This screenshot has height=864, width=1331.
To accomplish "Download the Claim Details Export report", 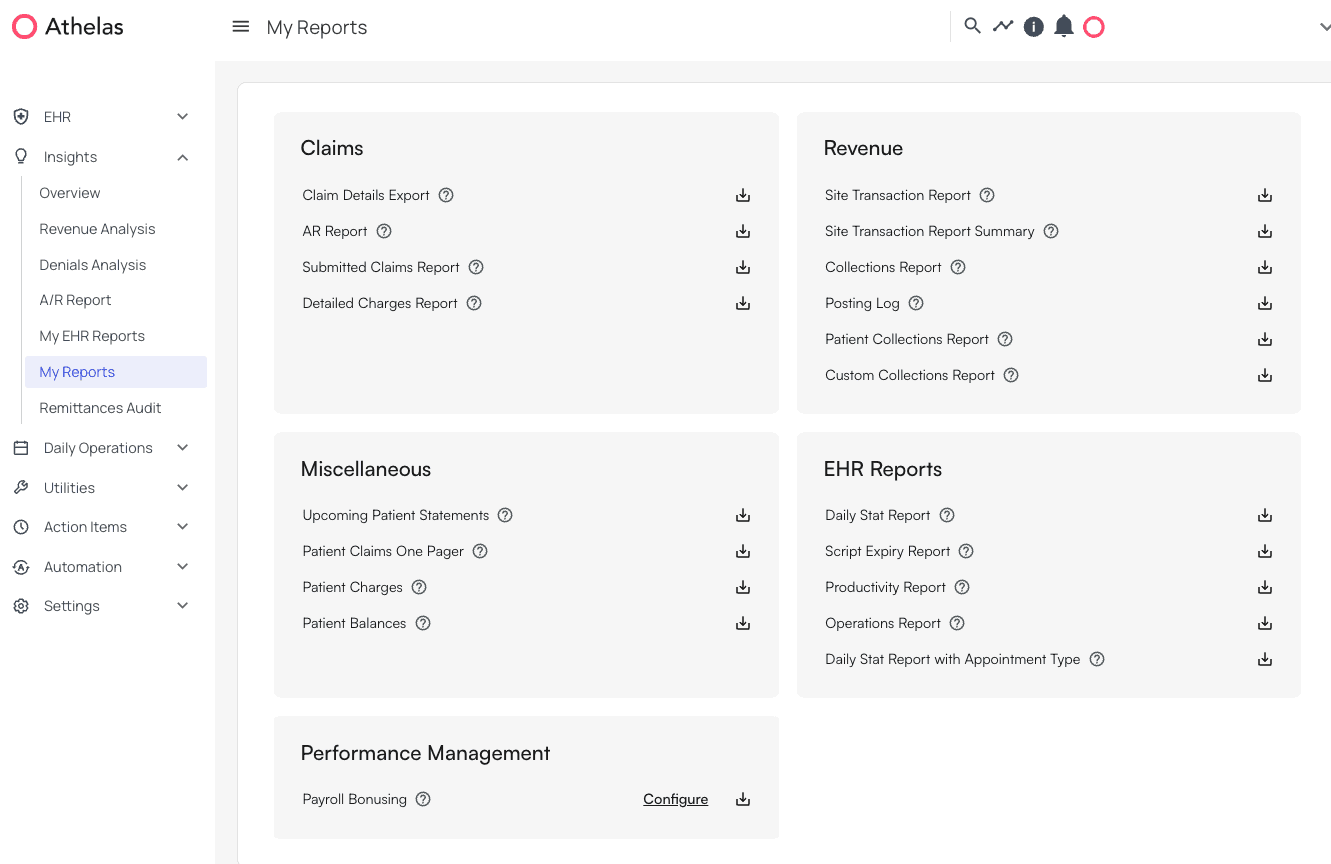I will [743, 196].
